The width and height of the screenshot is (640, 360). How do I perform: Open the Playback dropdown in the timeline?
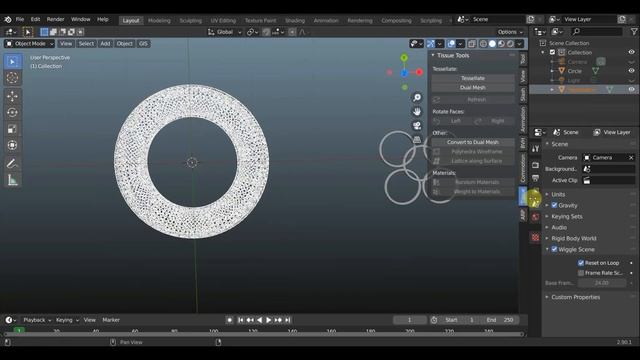coord(37,320)
